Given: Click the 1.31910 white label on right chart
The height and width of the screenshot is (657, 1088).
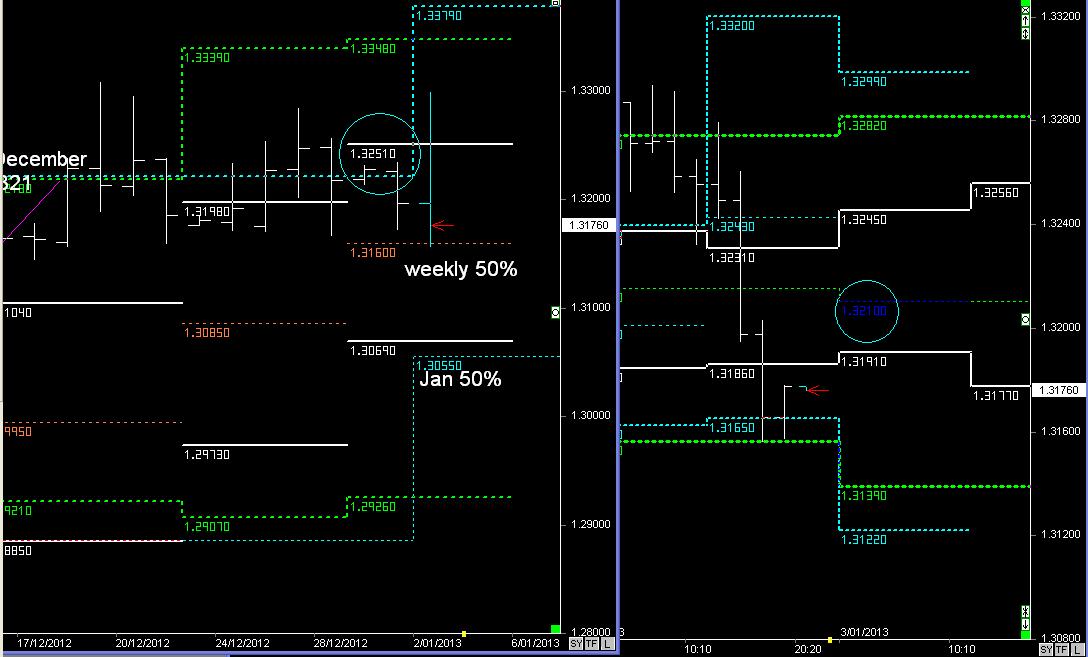Looking at the screenshot, I should (864, 361).
